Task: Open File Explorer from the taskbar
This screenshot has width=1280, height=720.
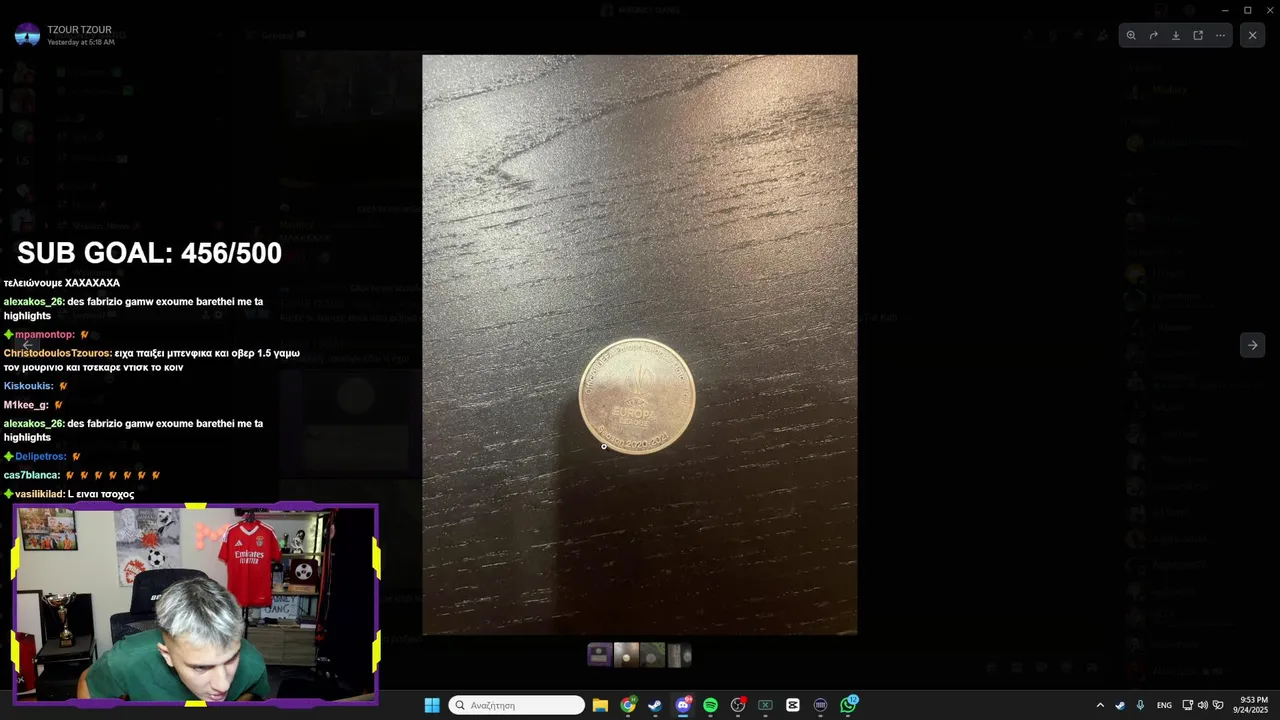Action: click(600, 705)
